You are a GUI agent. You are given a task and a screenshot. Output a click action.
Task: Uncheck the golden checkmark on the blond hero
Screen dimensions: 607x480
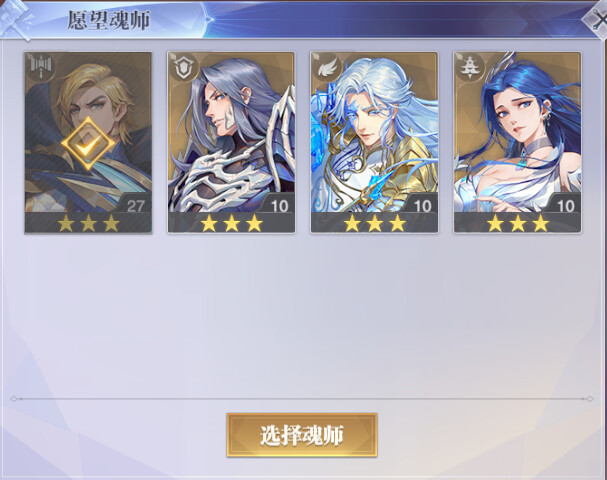pos(88,144)
